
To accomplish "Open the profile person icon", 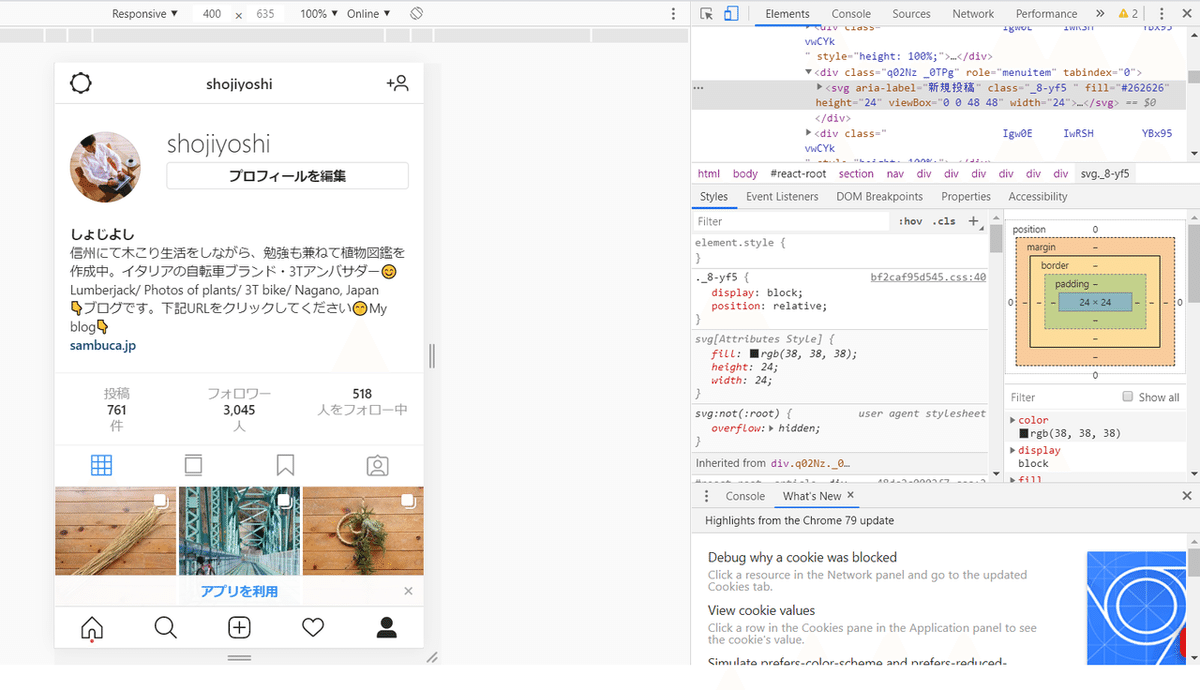I will pyautogui.click(x=386, y=627).
